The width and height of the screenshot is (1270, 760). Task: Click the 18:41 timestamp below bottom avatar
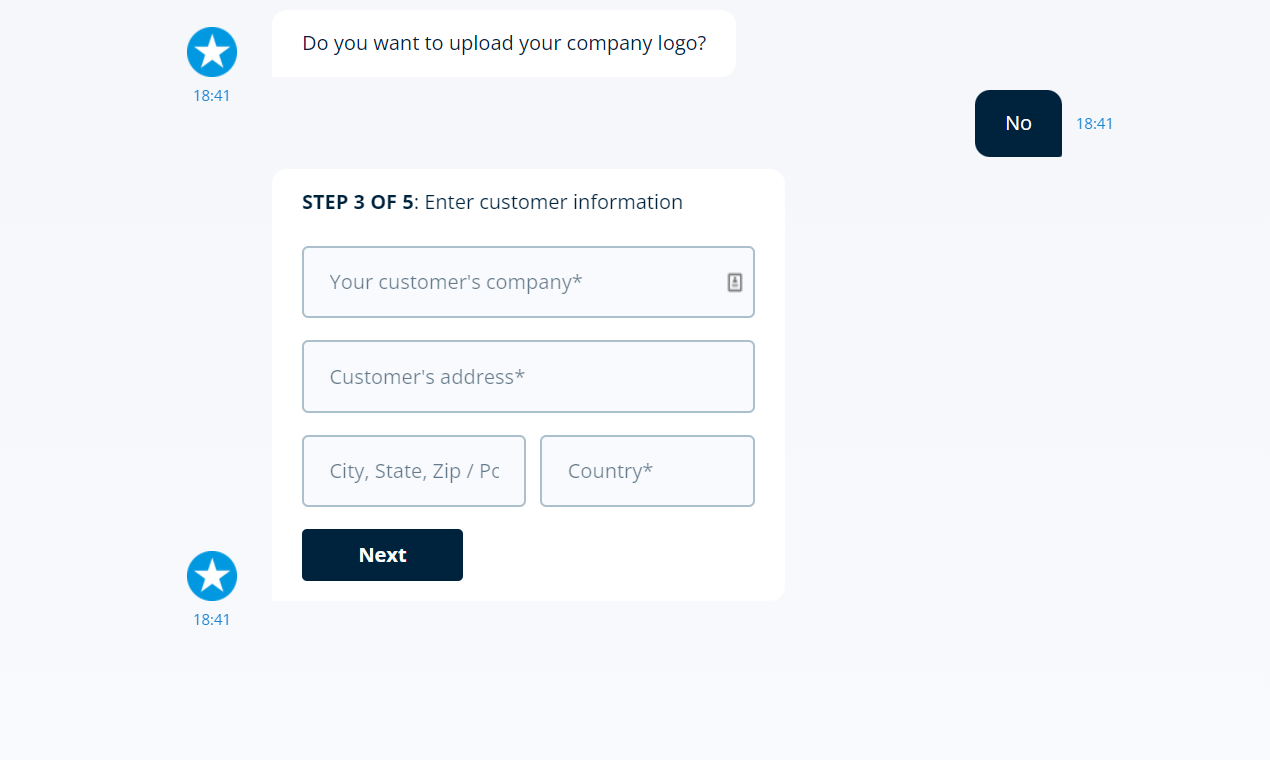[x=212, y=619]
